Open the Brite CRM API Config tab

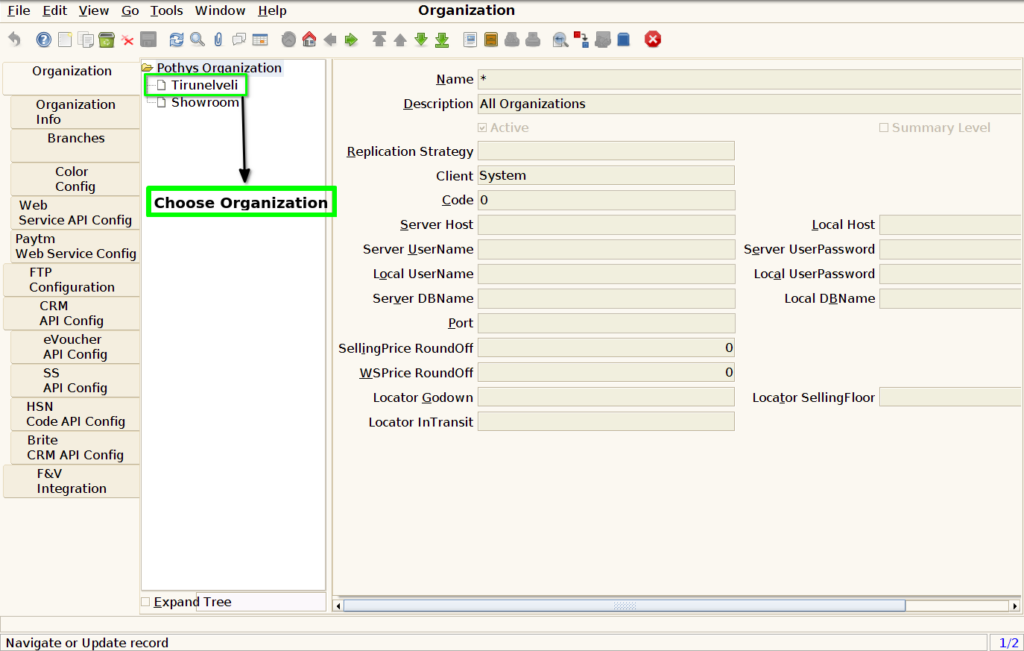(x=75, y=447)
